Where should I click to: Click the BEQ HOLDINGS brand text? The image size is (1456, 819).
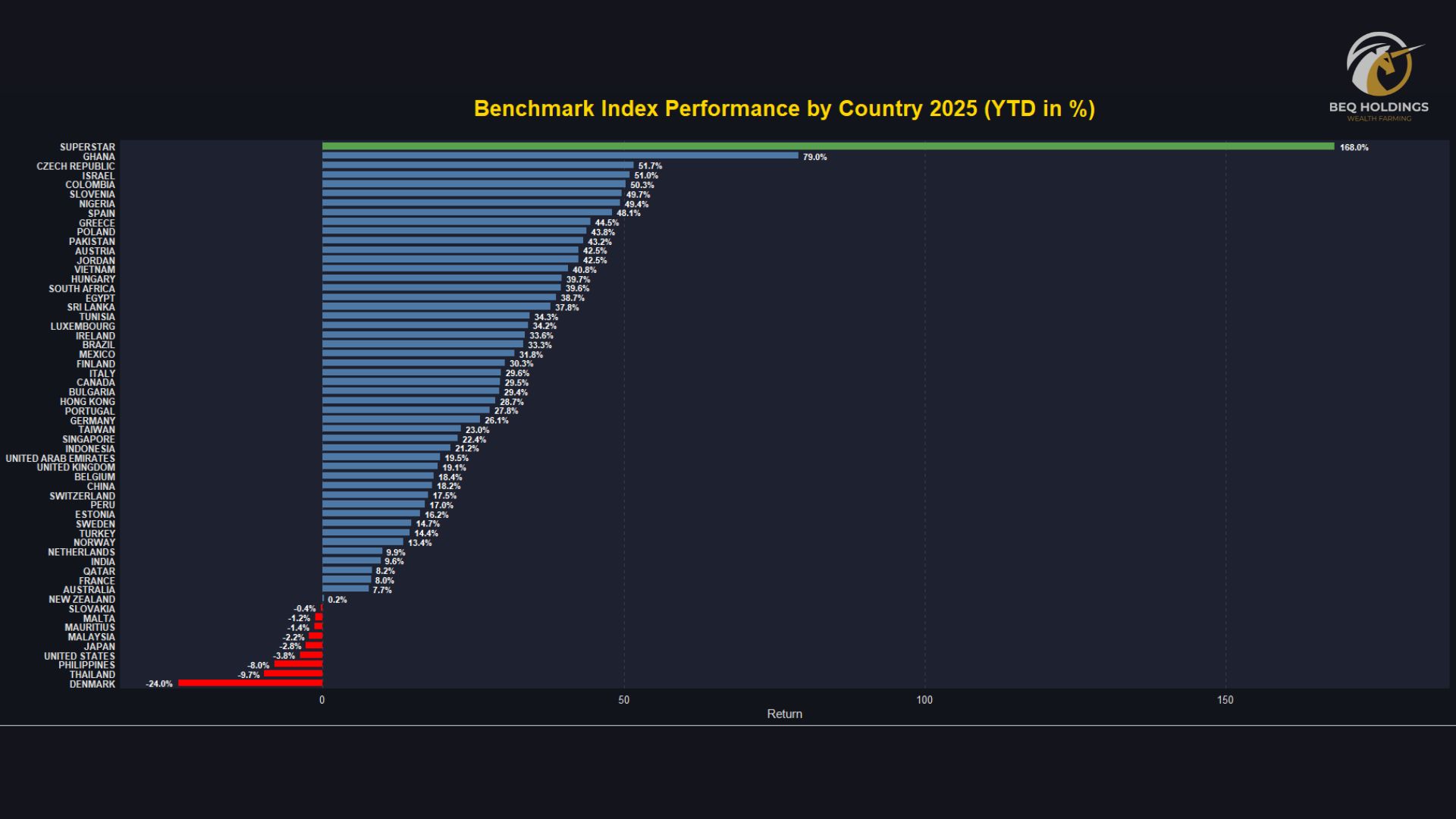click(x=1378, y=107)
